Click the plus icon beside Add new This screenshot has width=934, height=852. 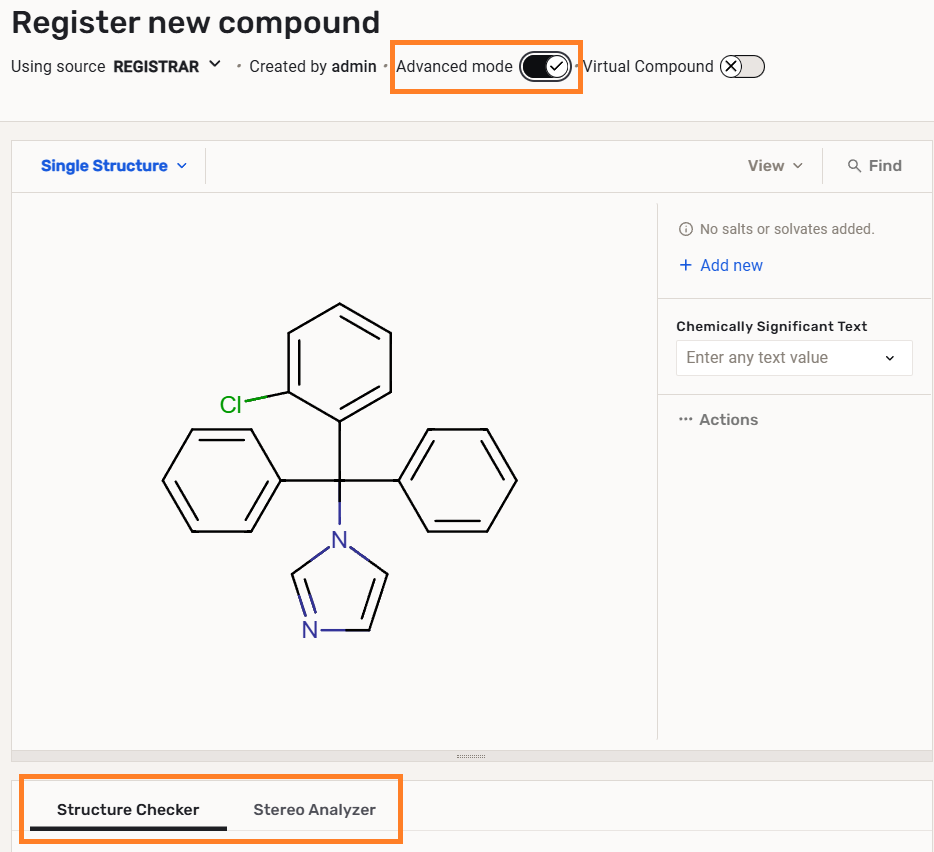[685, 265]
